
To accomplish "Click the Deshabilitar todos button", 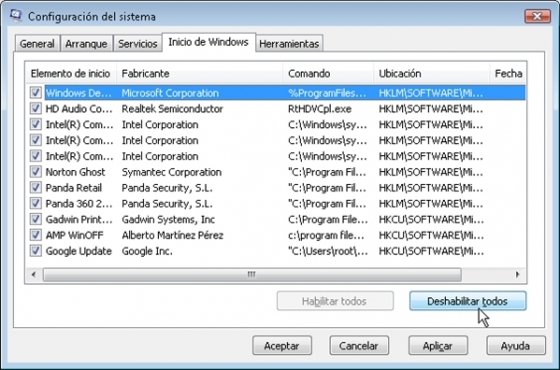I will point(468,301).
